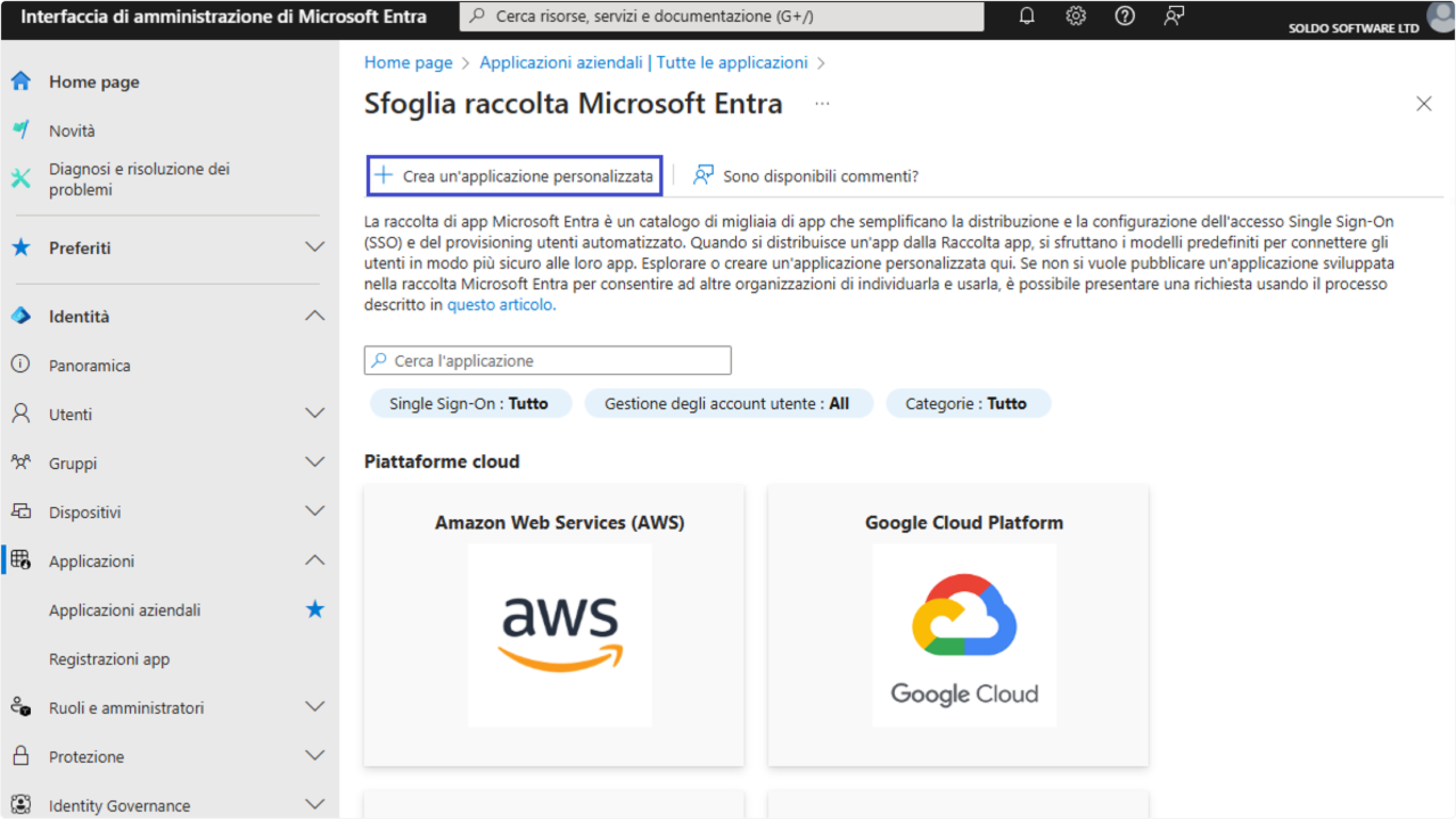Click the Applicazioni grid icon
This screenshot has height=819, width=1456.
pos(21,560)
